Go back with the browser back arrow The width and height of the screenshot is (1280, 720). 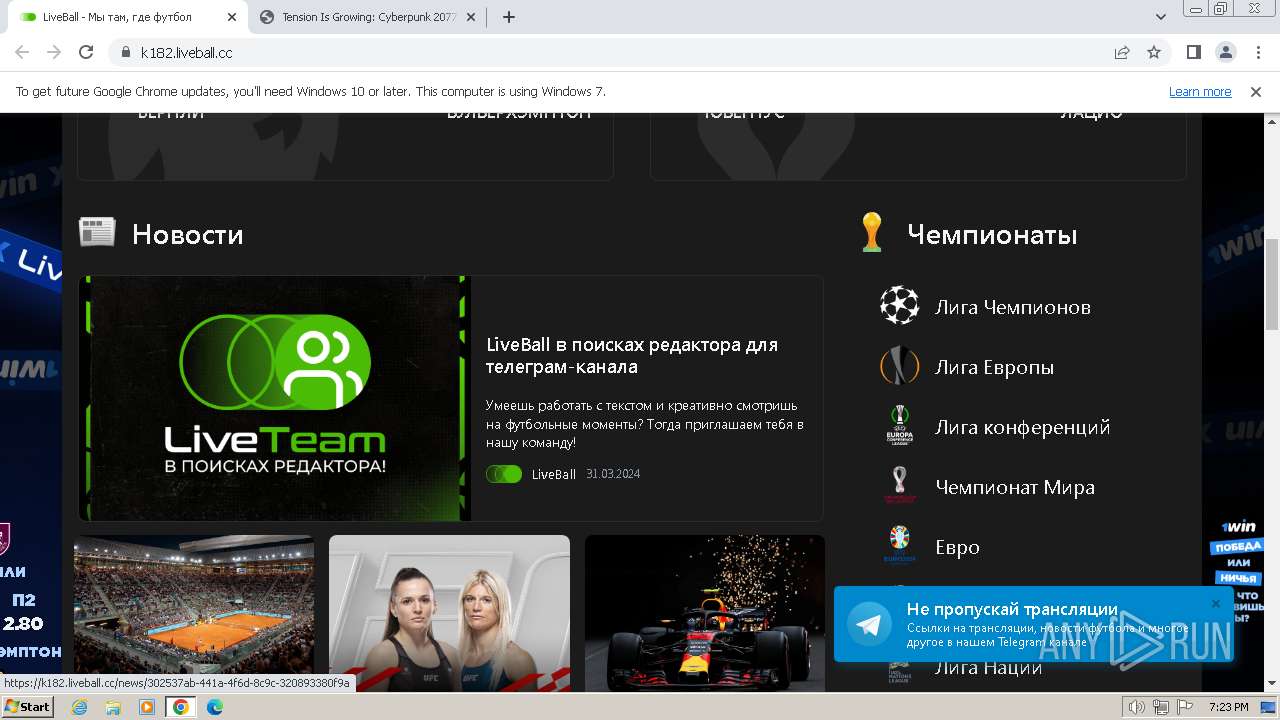[22, 52]
